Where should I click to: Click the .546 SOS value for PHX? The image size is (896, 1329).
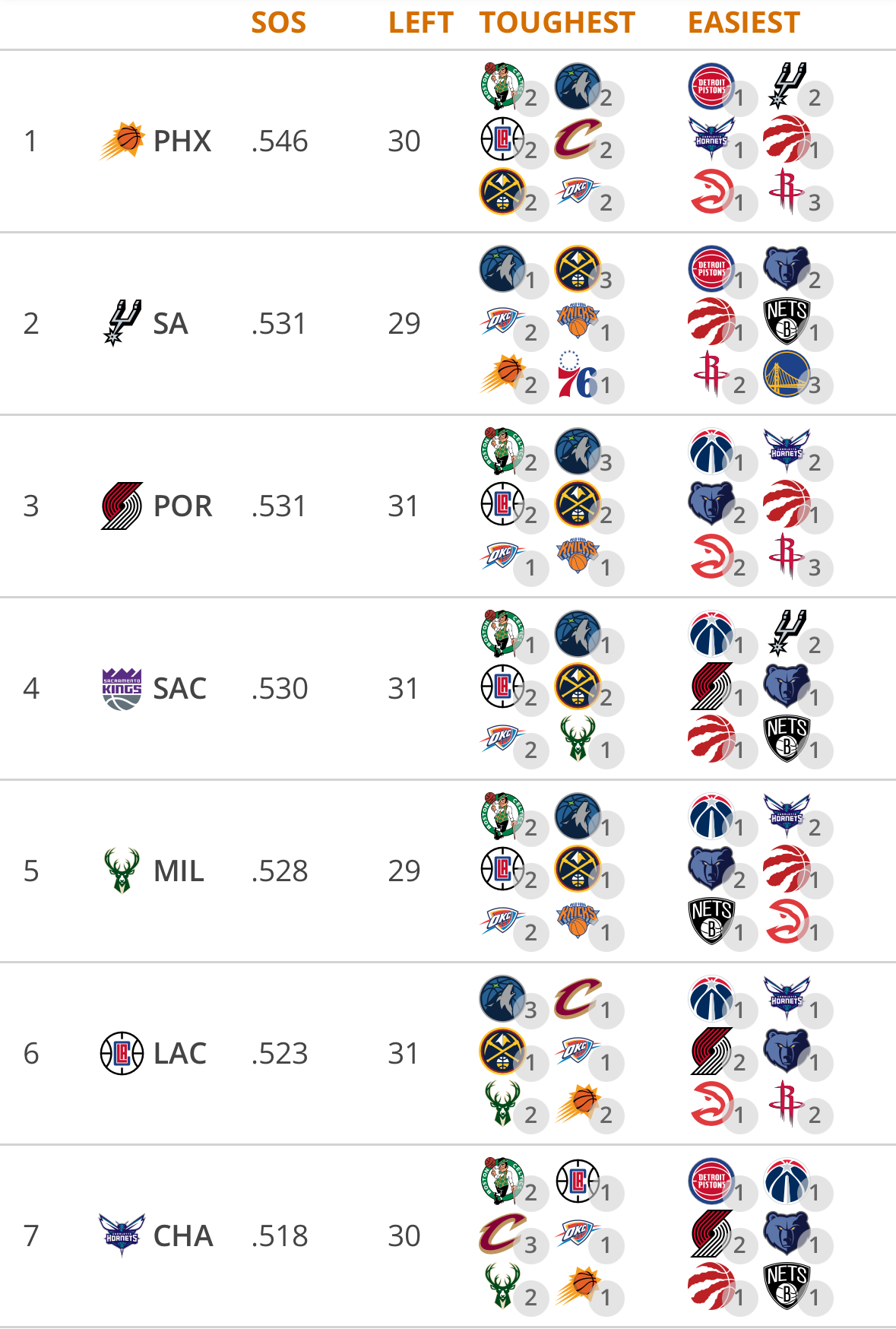279,141
